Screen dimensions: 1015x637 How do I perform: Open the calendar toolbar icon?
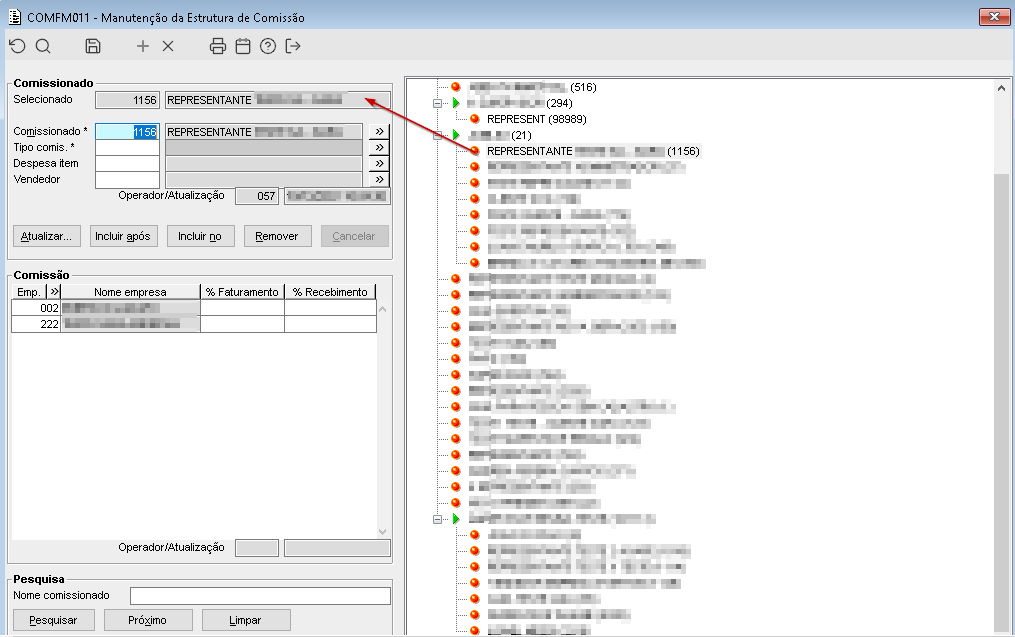[x=243, y=46]
